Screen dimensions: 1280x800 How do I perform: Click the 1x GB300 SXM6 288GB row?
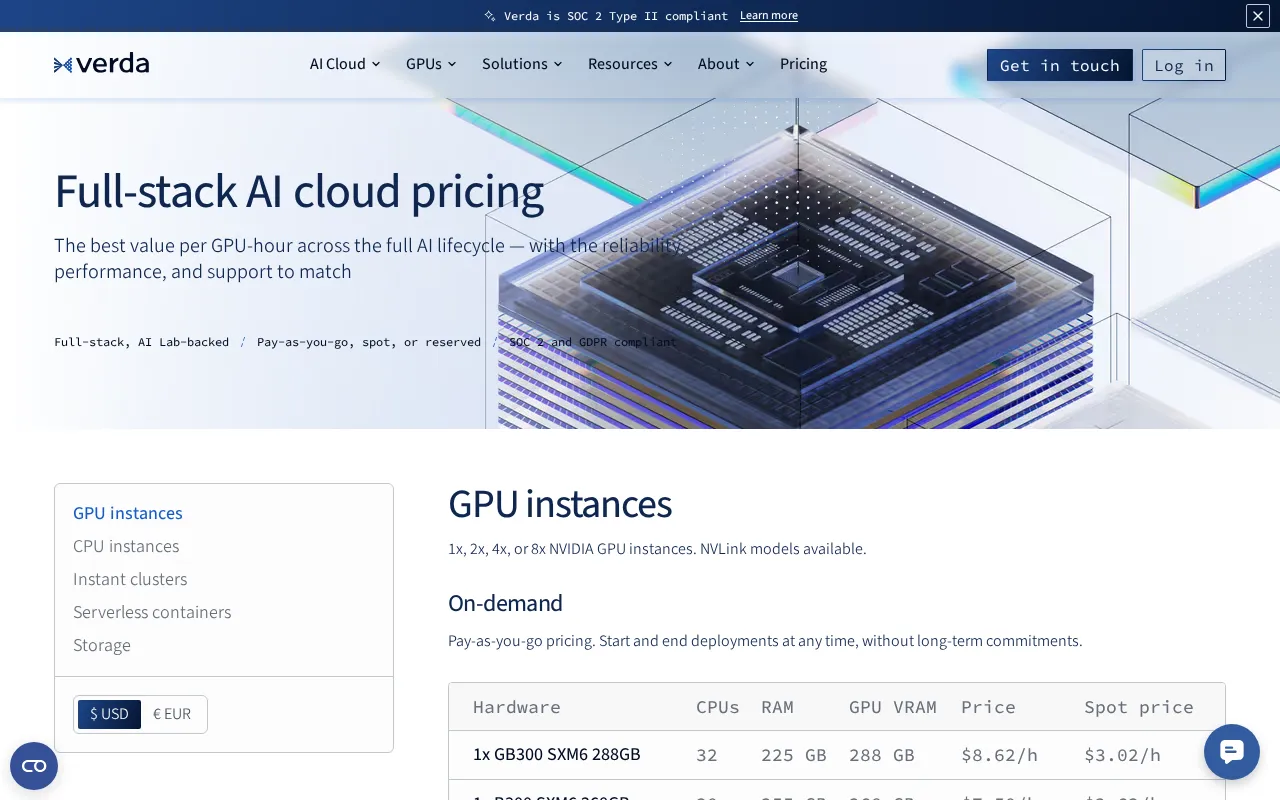tap(837, 755)
